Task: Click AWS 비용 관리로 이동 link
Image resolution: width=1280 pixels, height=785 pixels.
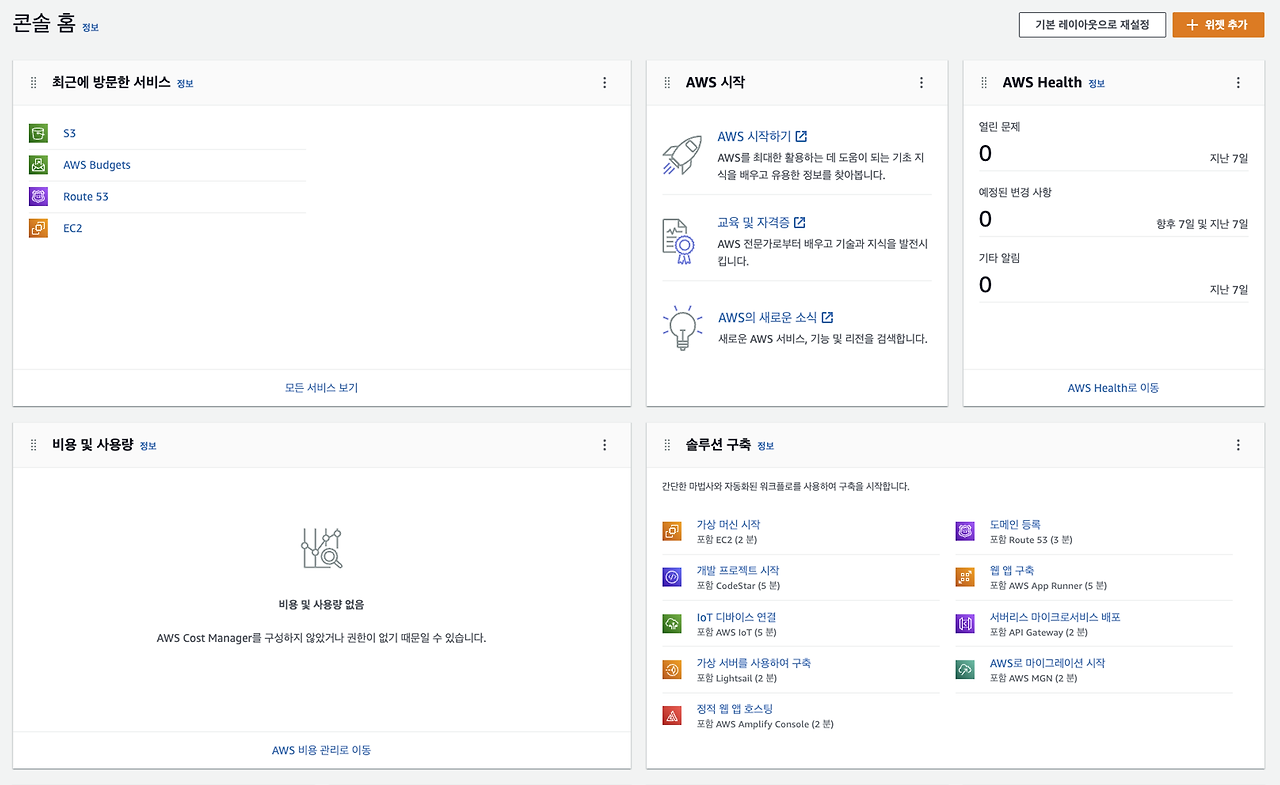Action: (321, 750)
